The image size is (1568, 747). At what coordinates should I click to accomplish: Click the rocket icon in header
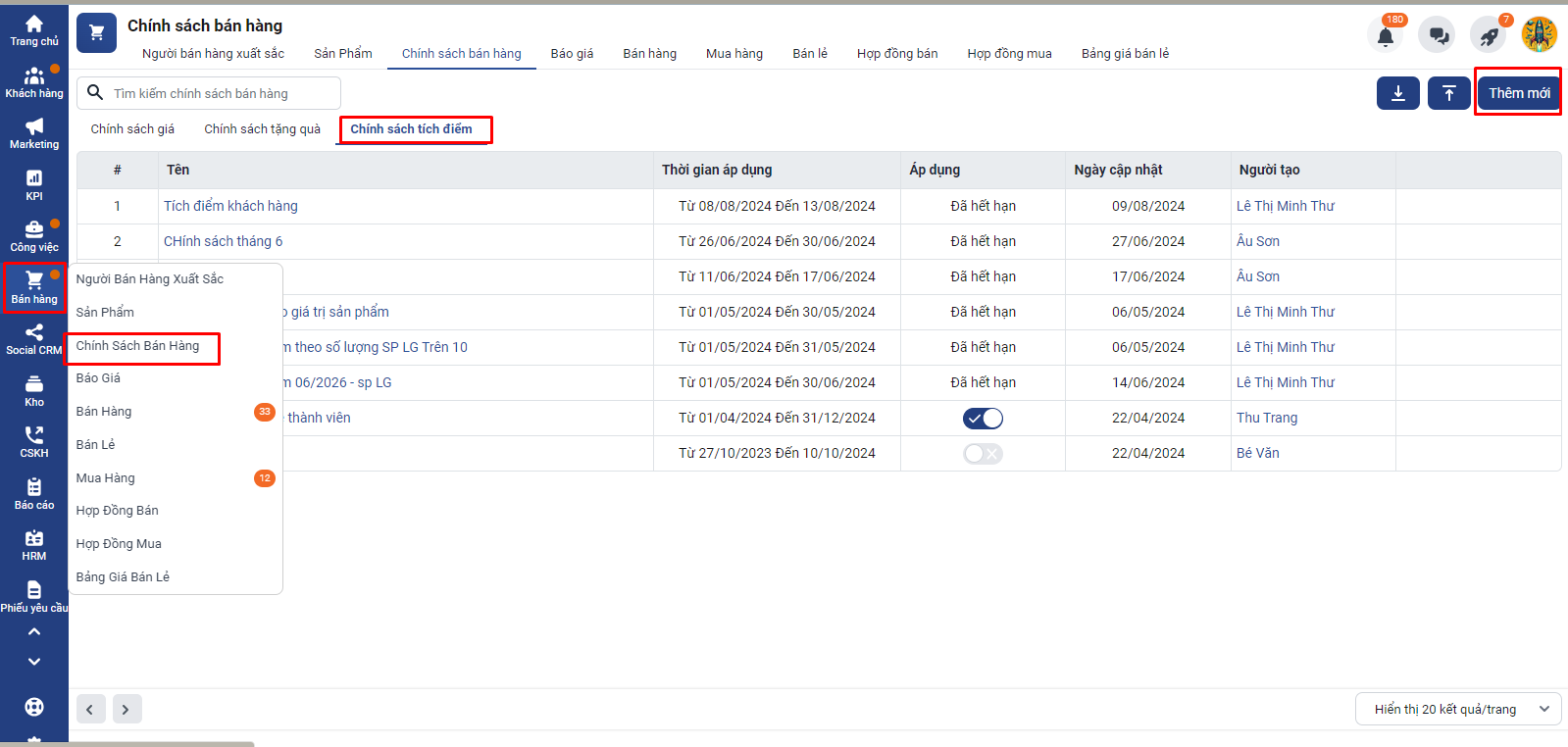1489,36
